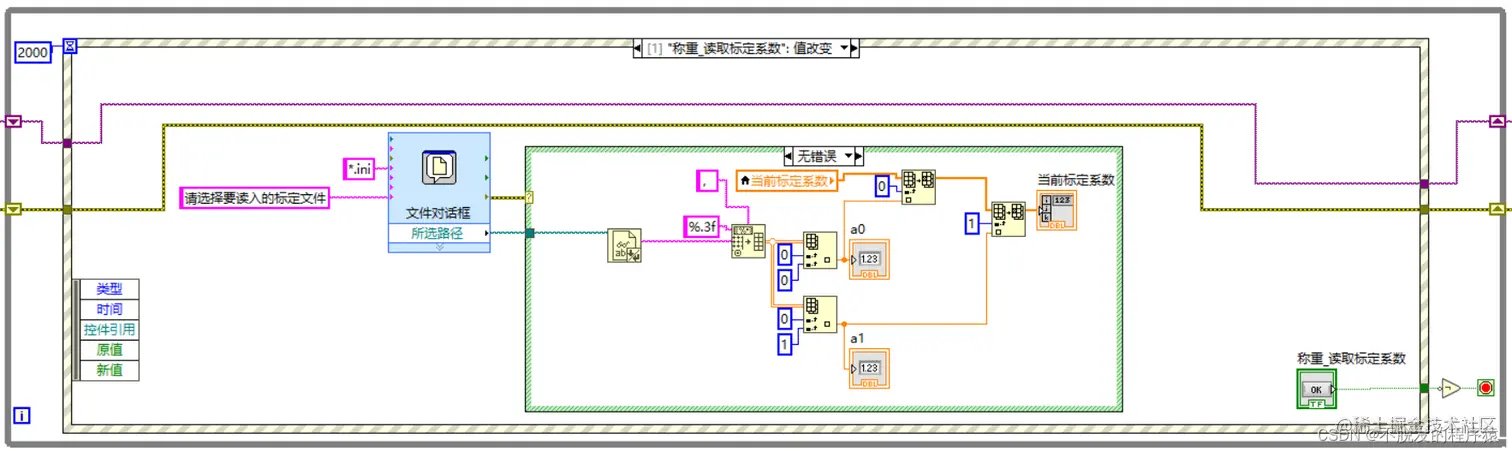Click the left yellow error shift register
The image size is (1512, 451).
14,209
